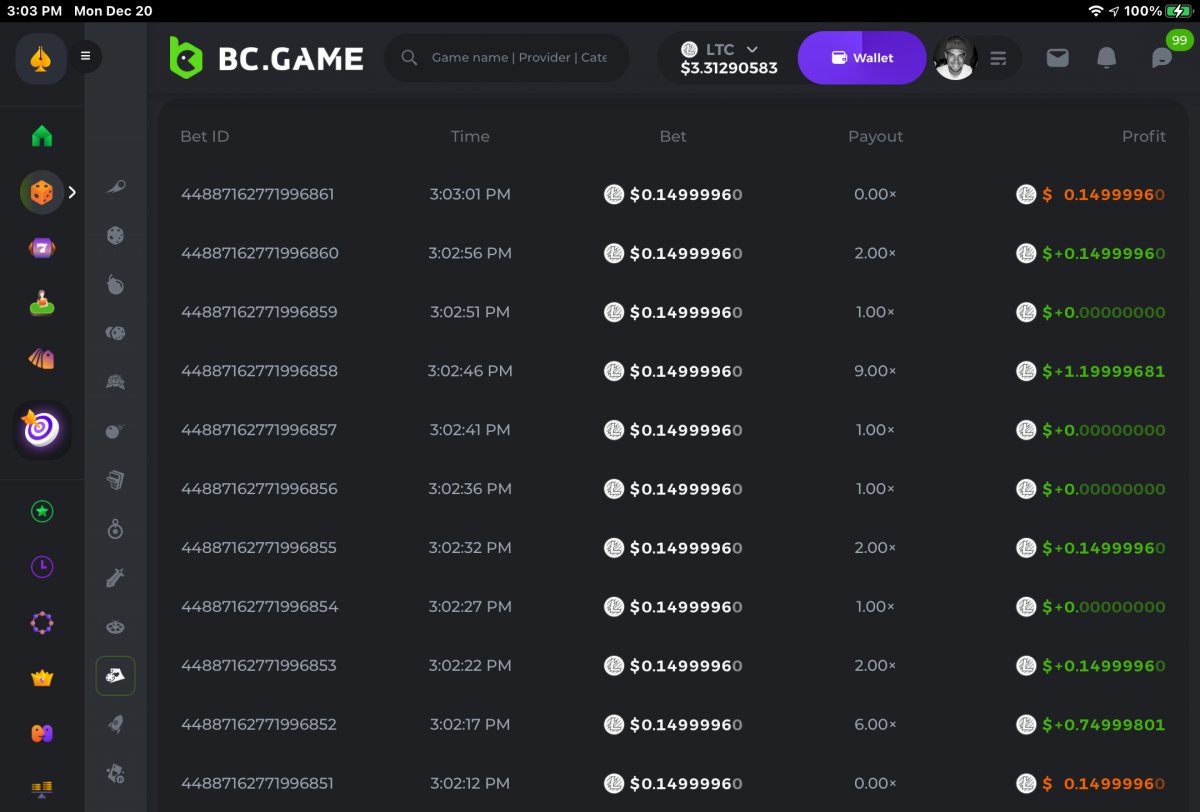Open the live casino dealer icon
Viewport: 1200px width, 812px height.
42,302
